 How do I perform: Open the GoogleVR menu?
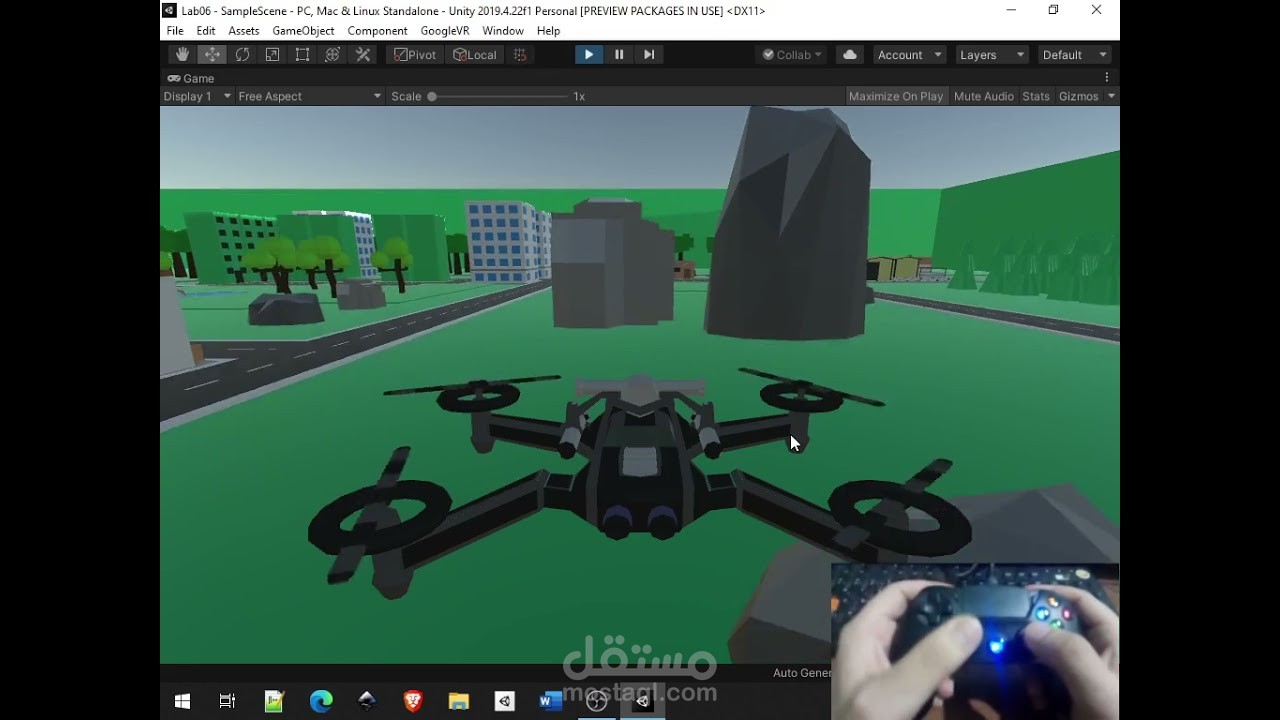click(x=444, y=30)
